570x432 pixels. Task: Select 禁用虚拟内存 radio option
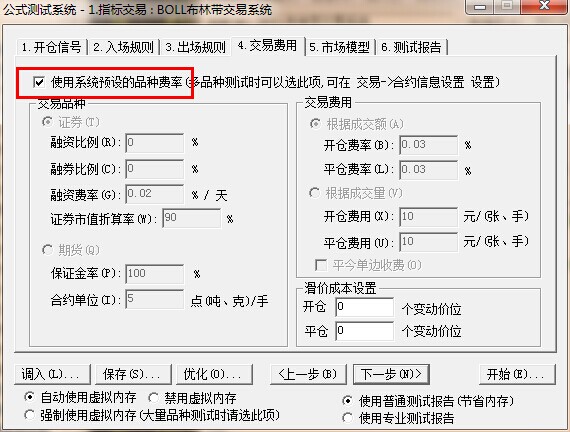pyautogui.click(x=153, y=398)
